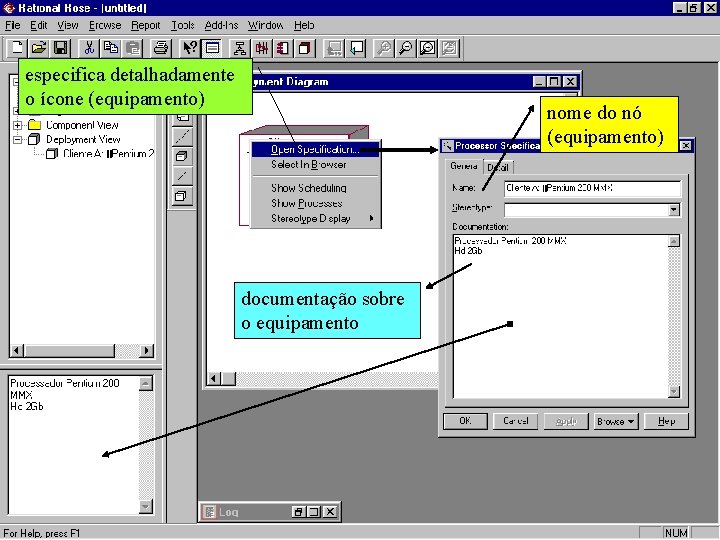Screen dimensions: 720x540
Task: Open the Window menu
Action: [x=265, y=25]
